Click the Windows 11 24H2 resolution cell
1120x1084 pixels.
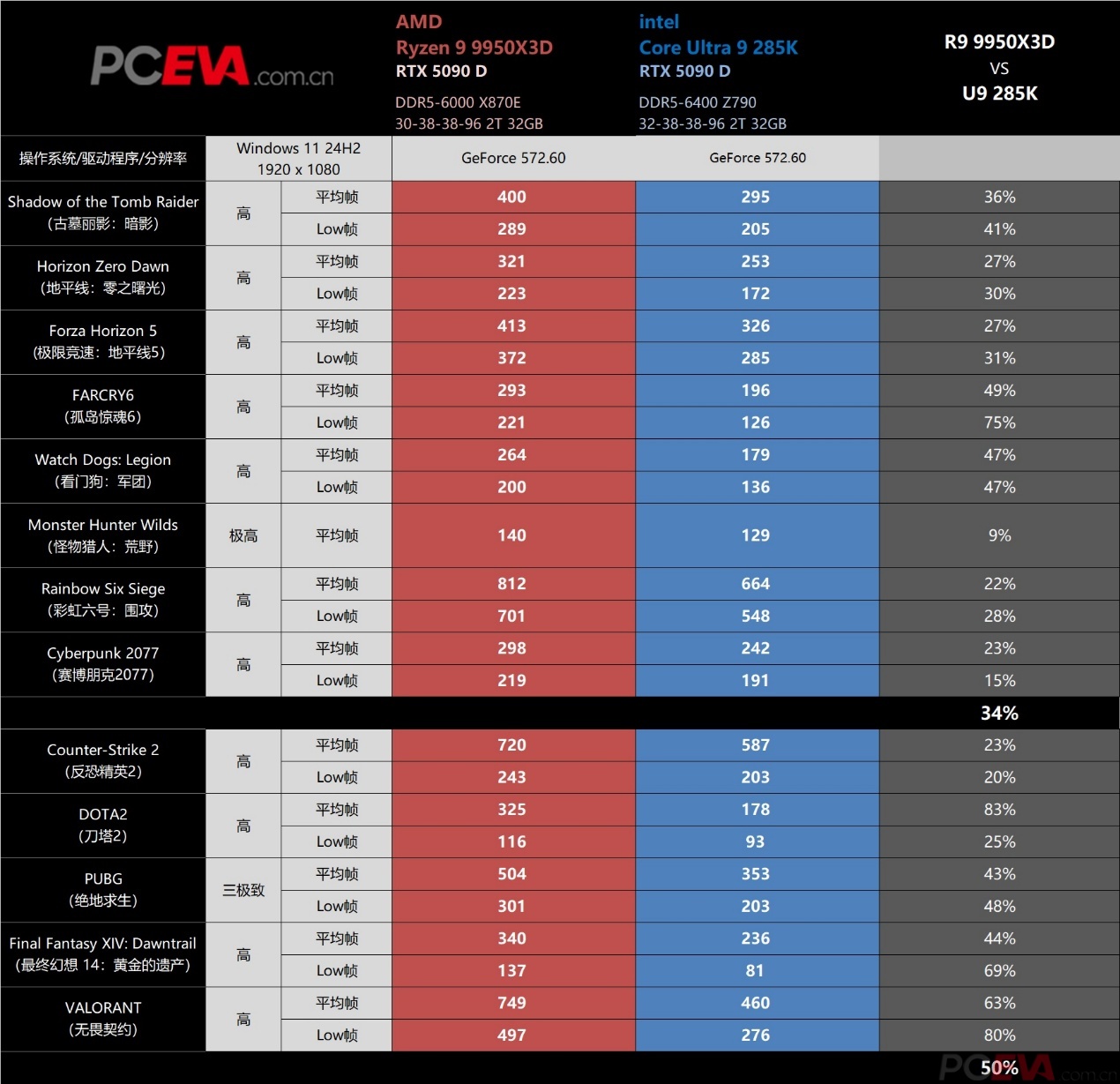tap(299, 159)
